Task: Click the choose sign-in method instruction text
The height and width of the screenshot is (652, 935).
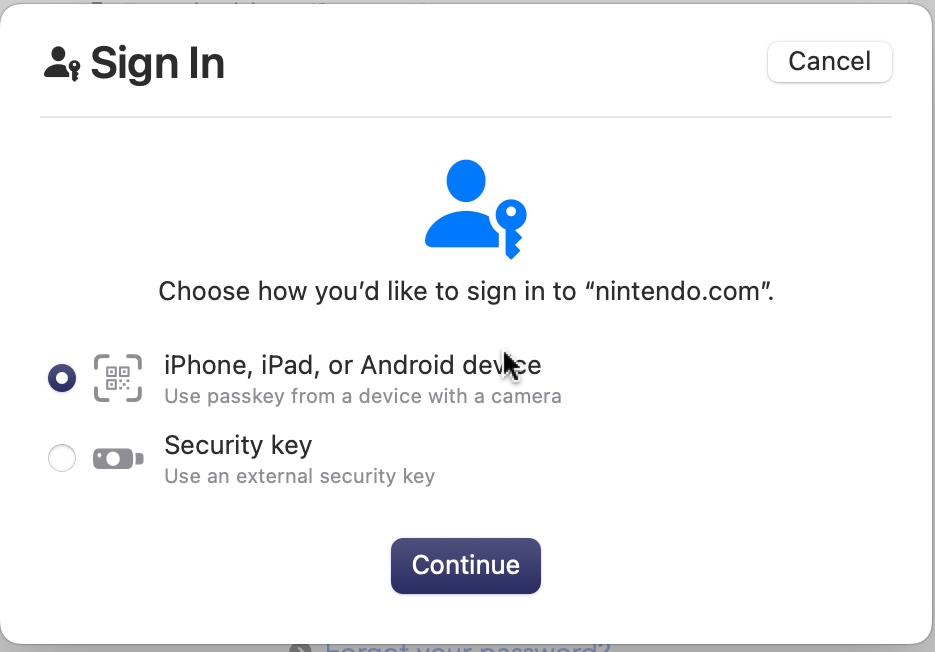Action: tap(465, 291)
